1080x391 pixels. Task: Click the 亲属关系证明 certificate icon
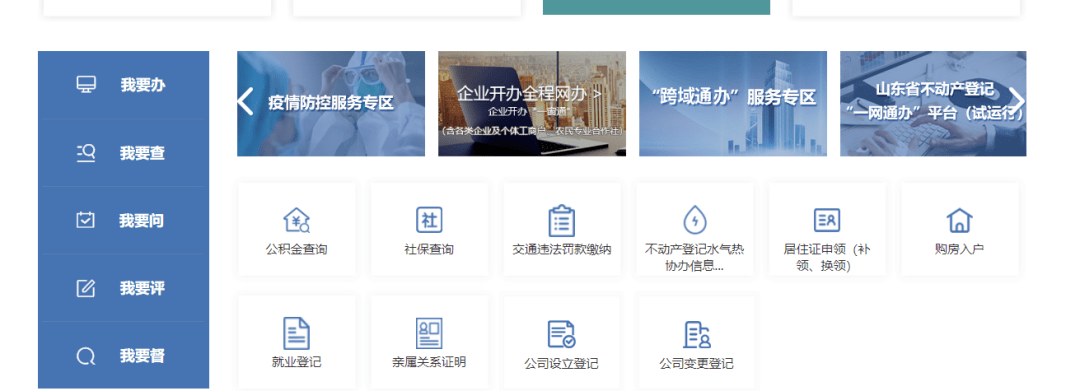click(x=429, y=334)
